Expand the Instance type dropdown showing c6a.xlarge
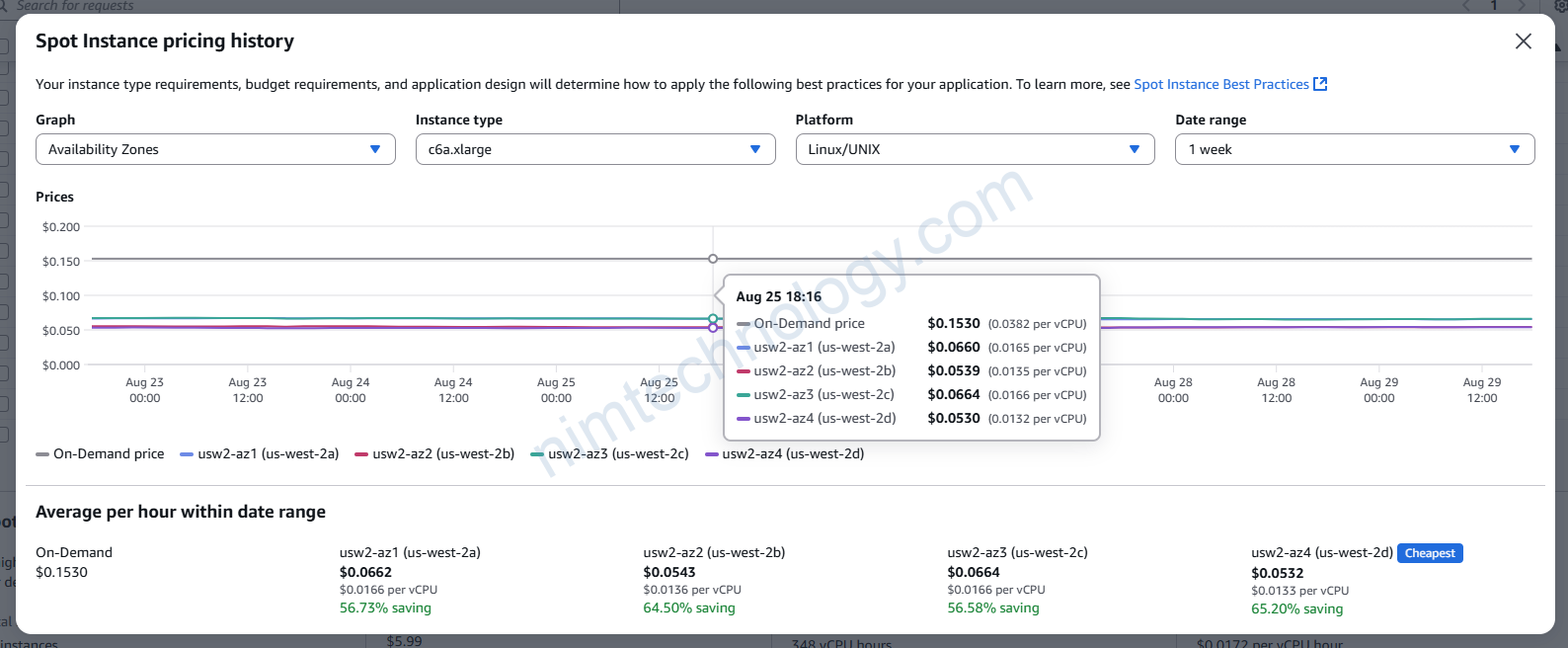Image resolution: width=1568 pixels, height=648 pixels. click(x=594, y=149)
